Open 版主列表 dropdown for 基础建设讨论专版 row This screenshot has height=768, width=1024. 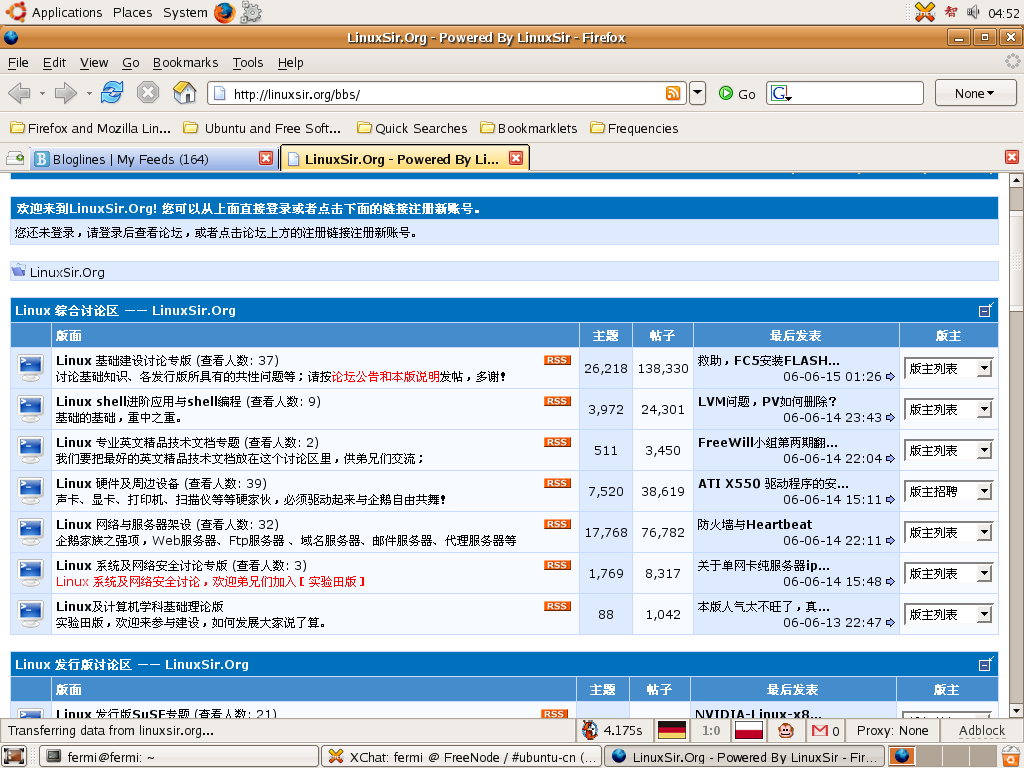pyautogui.click(x=948, y=368)
